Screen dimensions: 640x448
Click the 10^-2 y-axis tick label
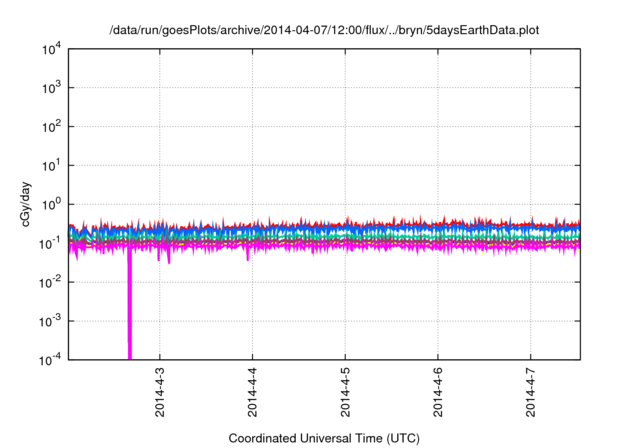pyautogui.click(x=50, y=282)
